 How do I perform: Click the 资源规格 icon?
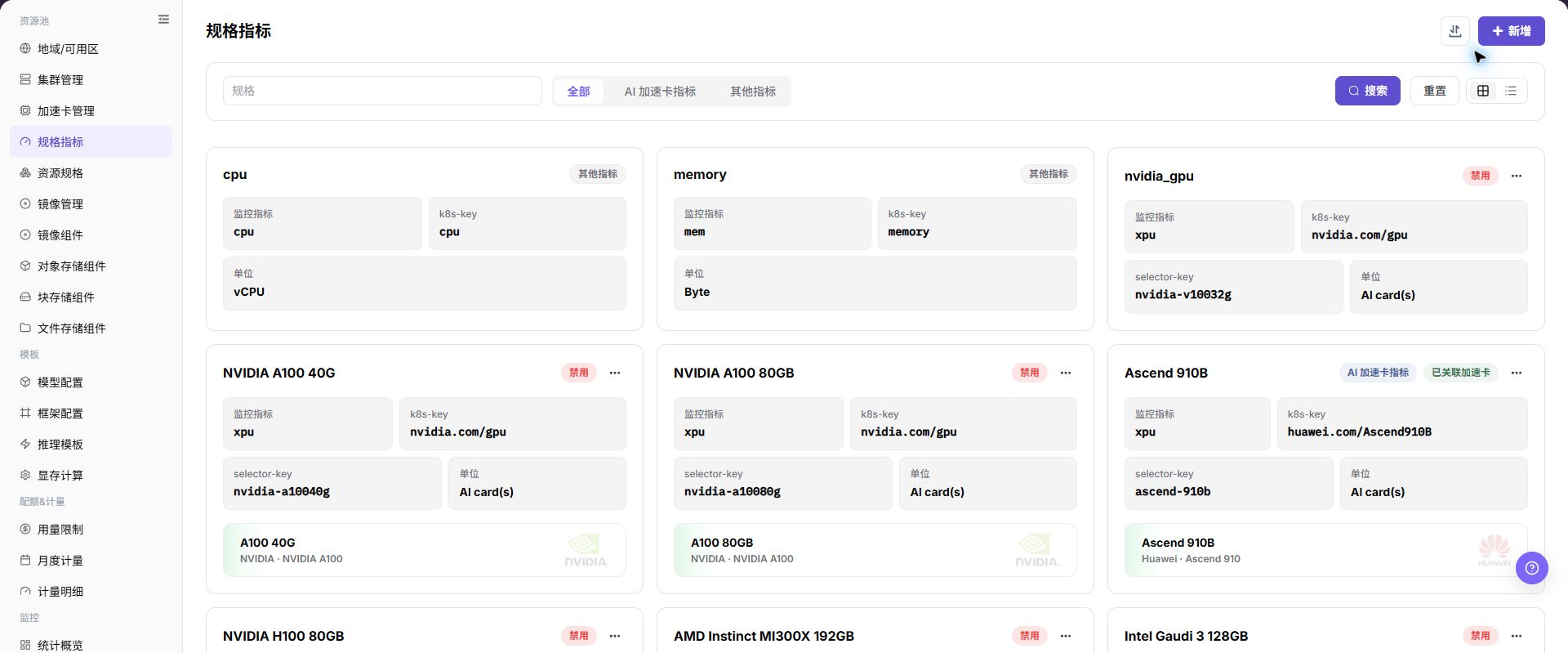(x=25, y=173)
